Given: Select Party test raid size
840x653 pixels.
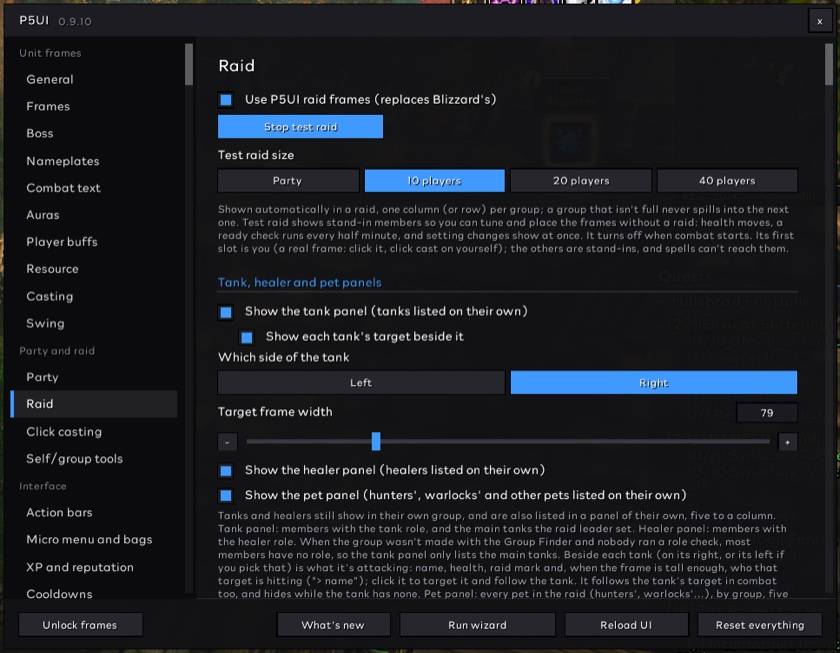Looking at the screenshot, I should tap(288, 181).
